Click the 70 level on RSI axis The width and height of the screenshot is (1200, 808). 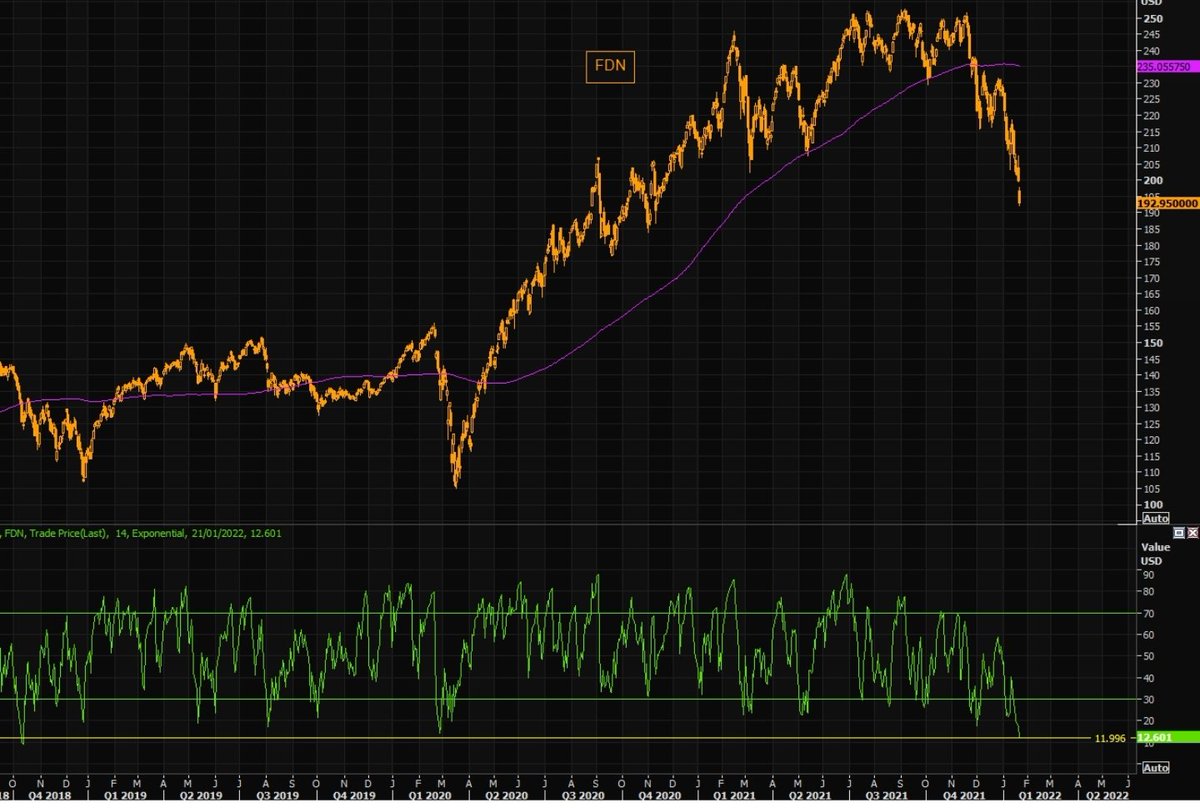pos(1149,614)
